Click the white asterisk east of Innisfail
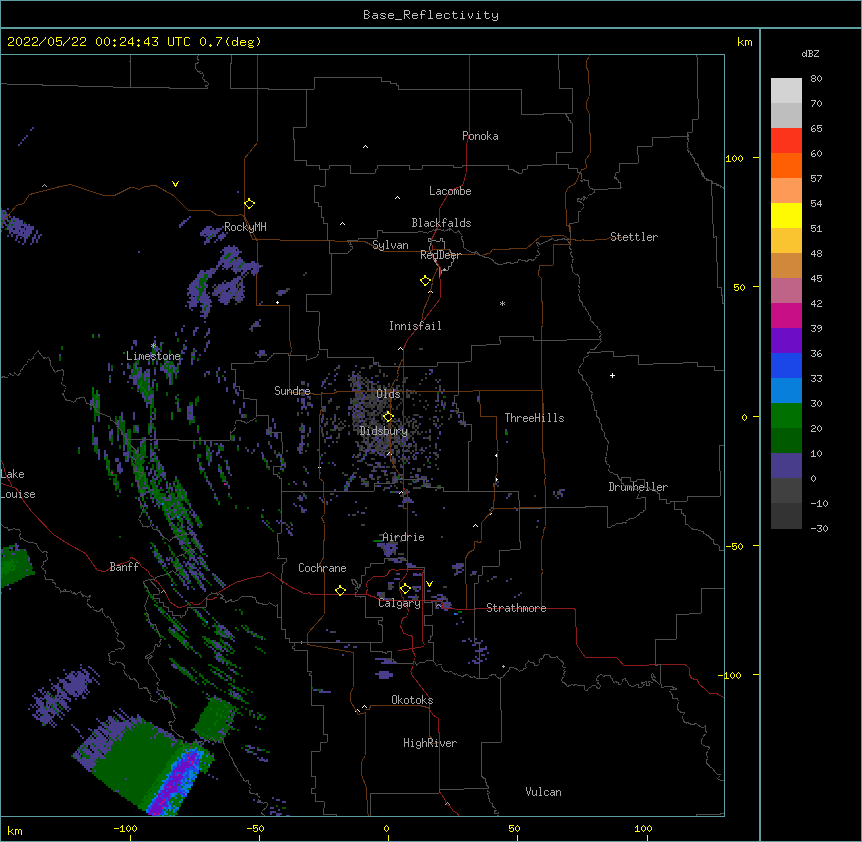Screen dimensions: 862x842 point(502,303)
